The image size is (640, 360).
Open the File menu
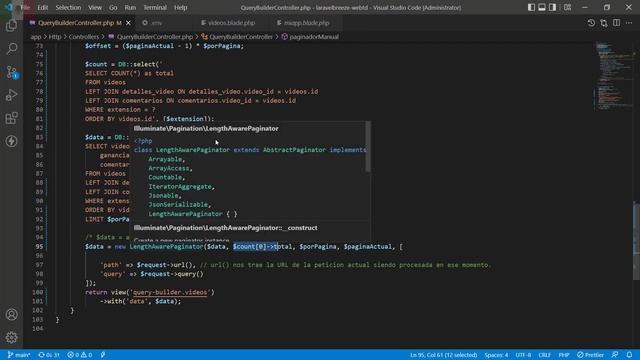click(25, 7)
